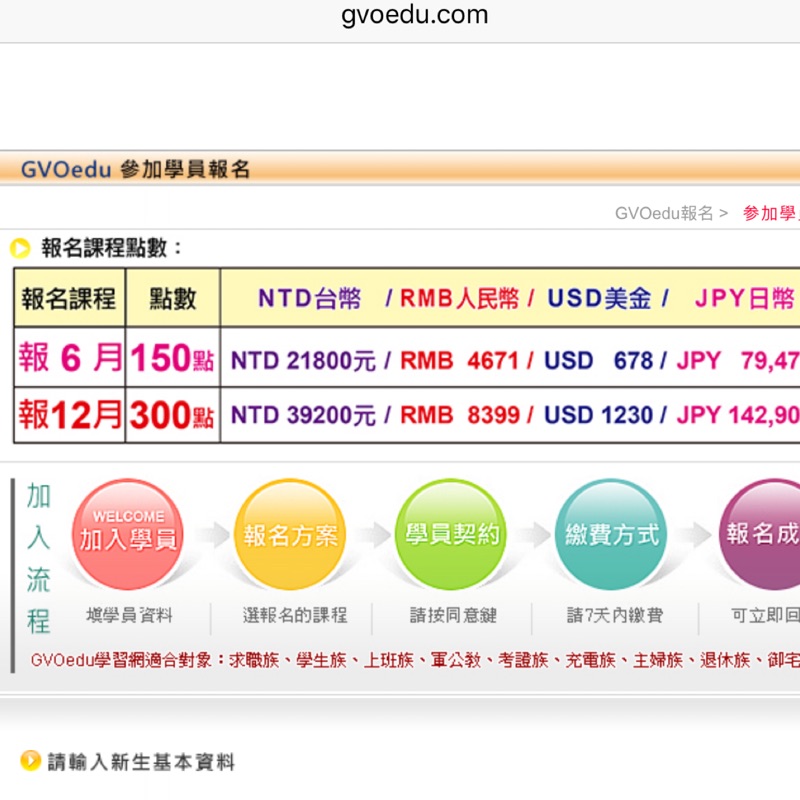Click the red 加入學員 welcome circle
Screen dimensions: 800x800
coord(128,534)
